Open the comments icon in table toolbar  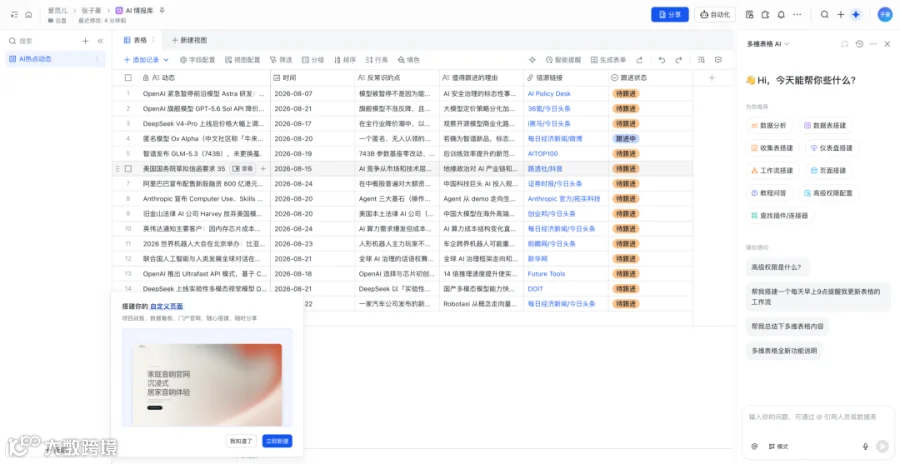[718, 60]
